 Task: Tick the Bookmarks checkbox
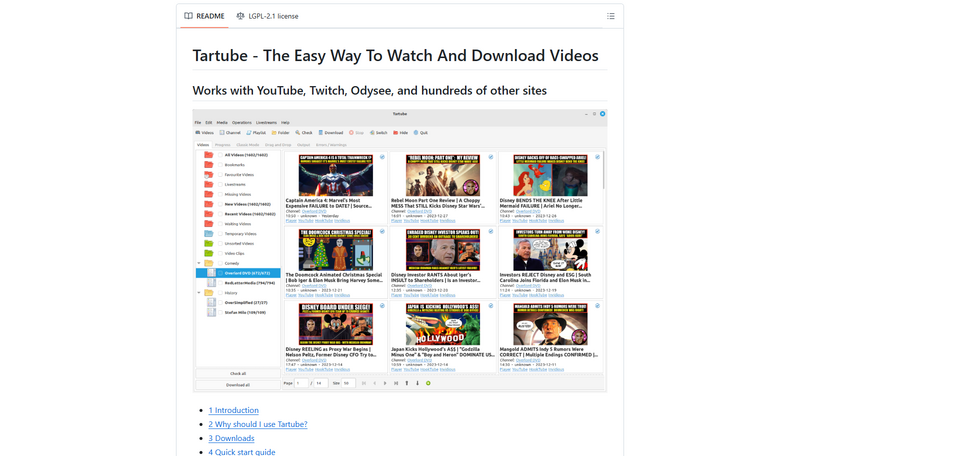(x=220, y=165)
